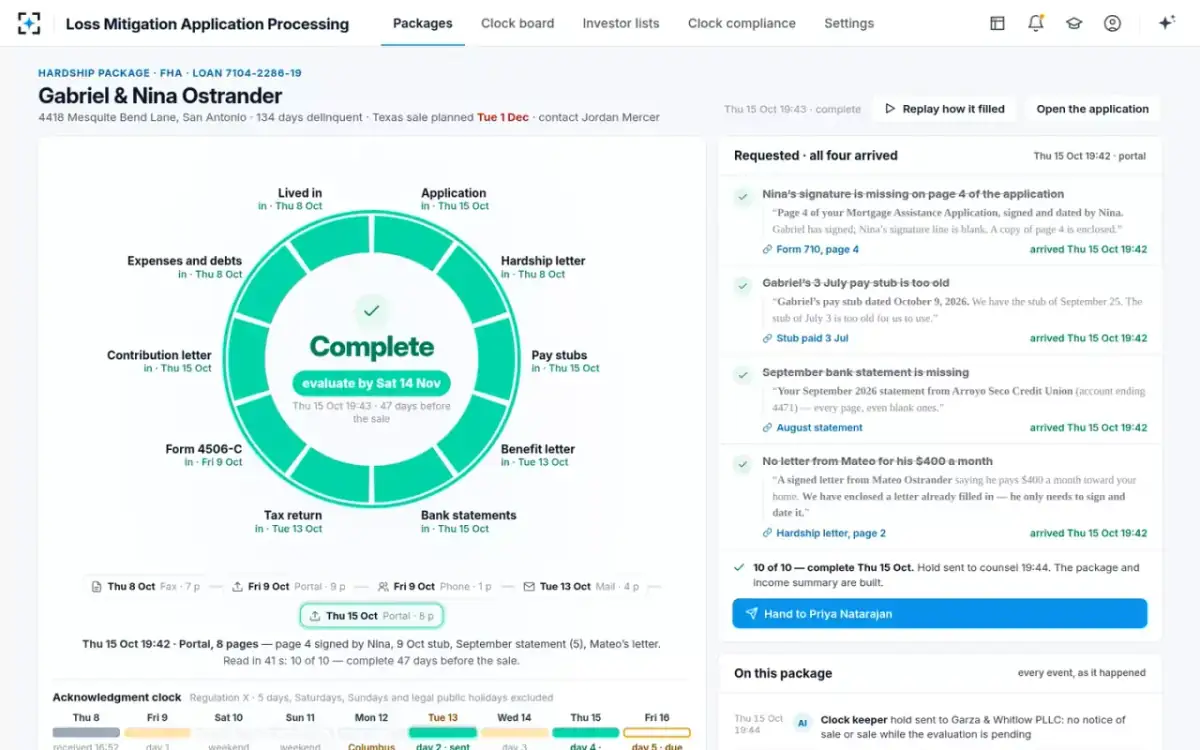Click On this package heading
Screen dimensions: 1200x750
pos(783,673)
